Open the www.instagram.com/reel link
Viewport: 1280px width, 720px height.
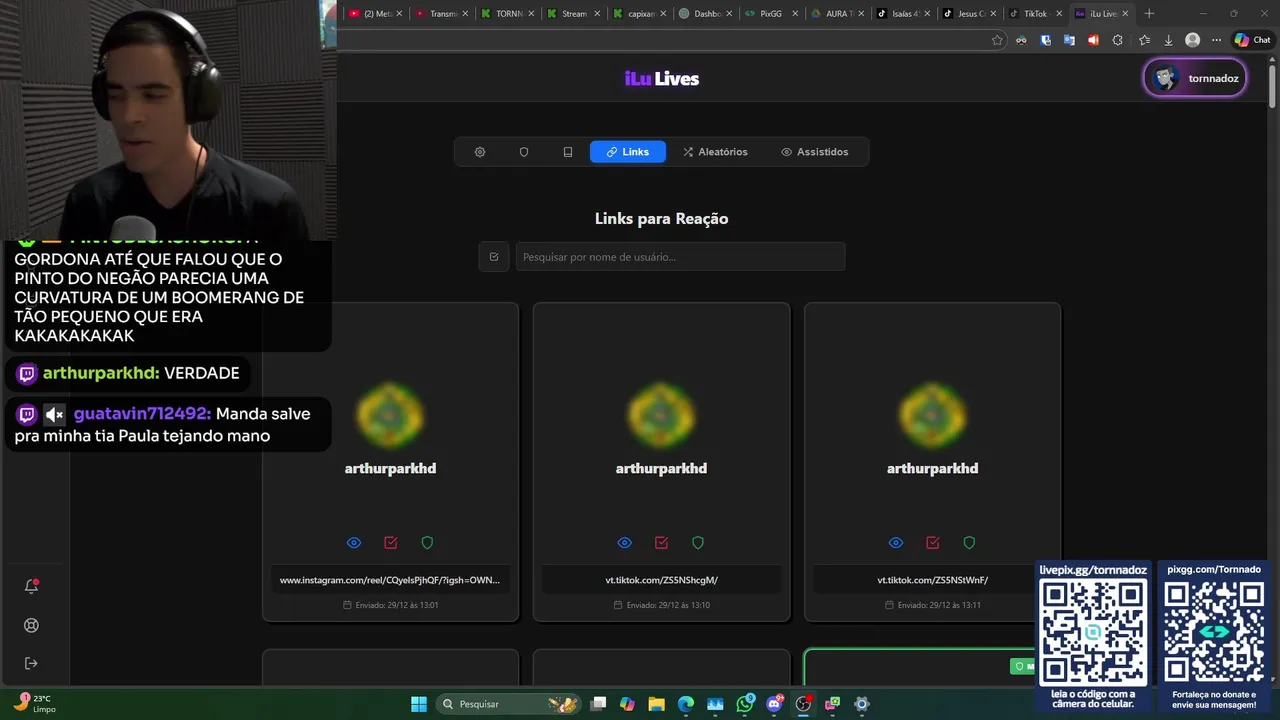click(390, 580)
